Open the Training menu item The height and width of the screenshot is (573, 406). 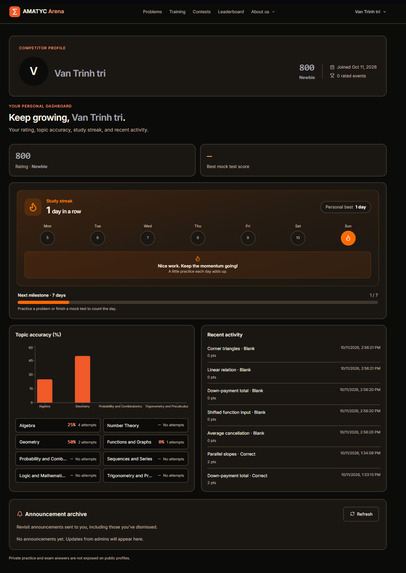[x=177, y=12]
